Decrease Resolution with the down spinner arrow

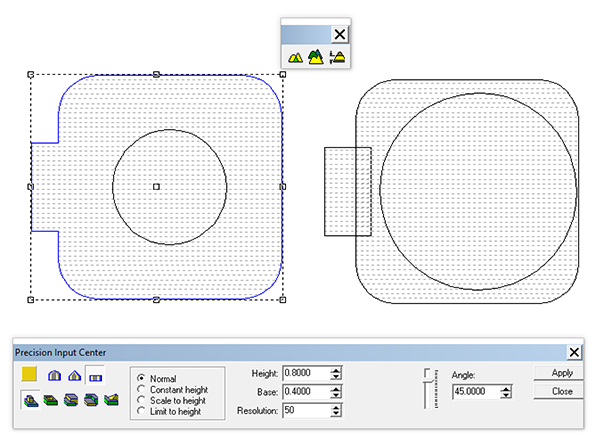click(336, 414)
